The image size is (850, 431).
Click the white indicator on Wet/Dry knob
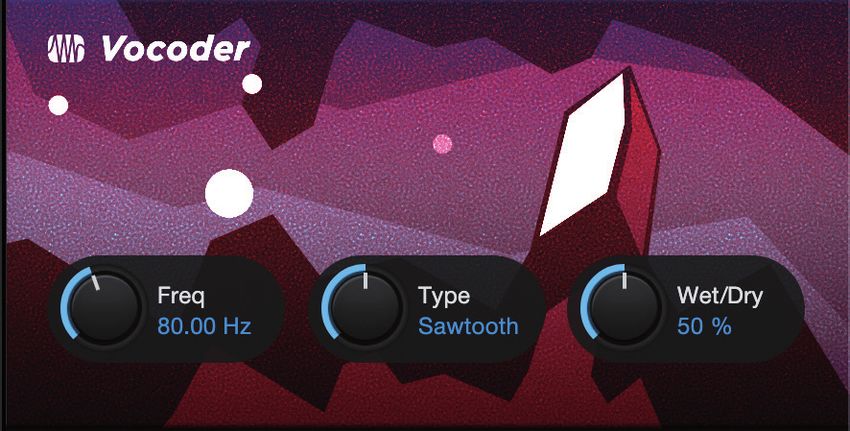[x=624, y=281]
